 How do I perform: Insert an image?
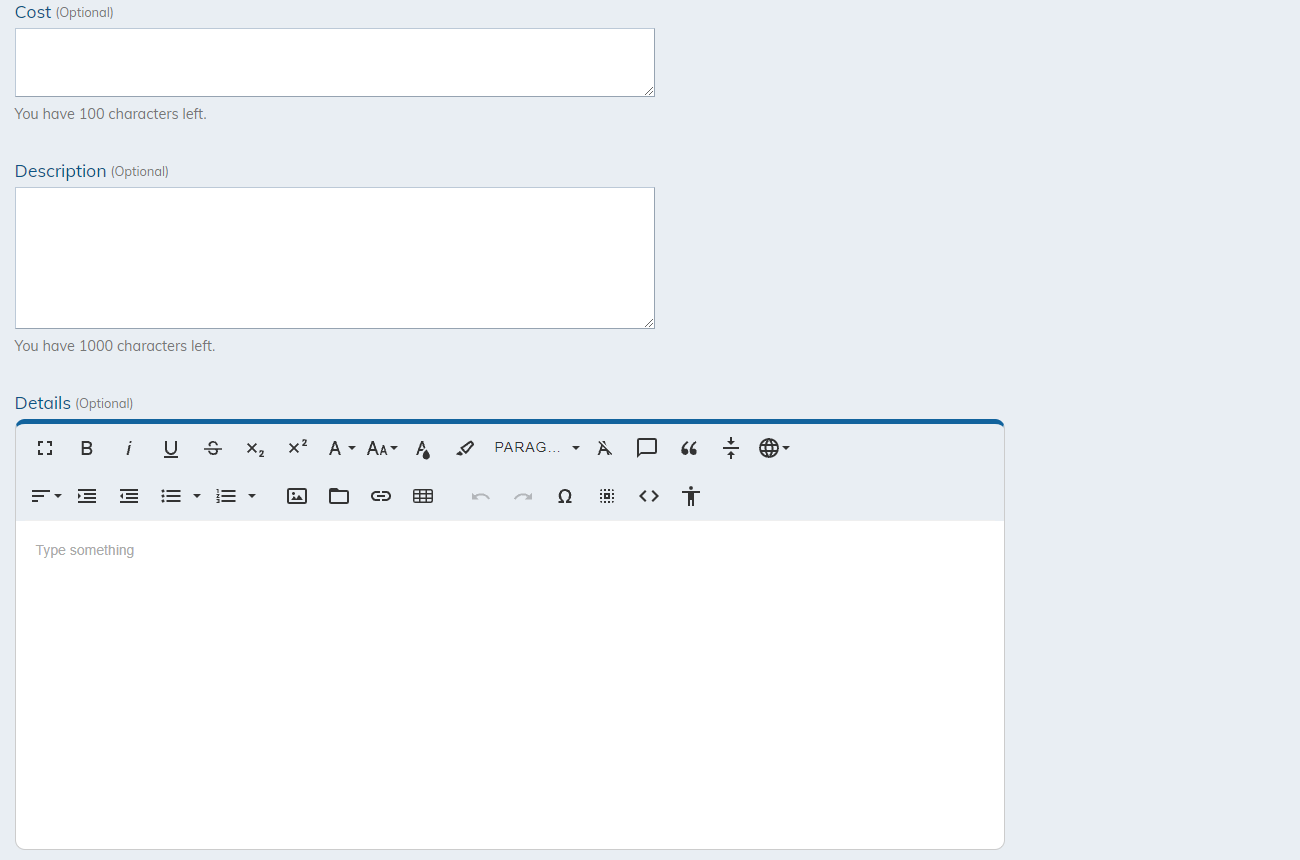pyautogui.click(x=297, y=496)
